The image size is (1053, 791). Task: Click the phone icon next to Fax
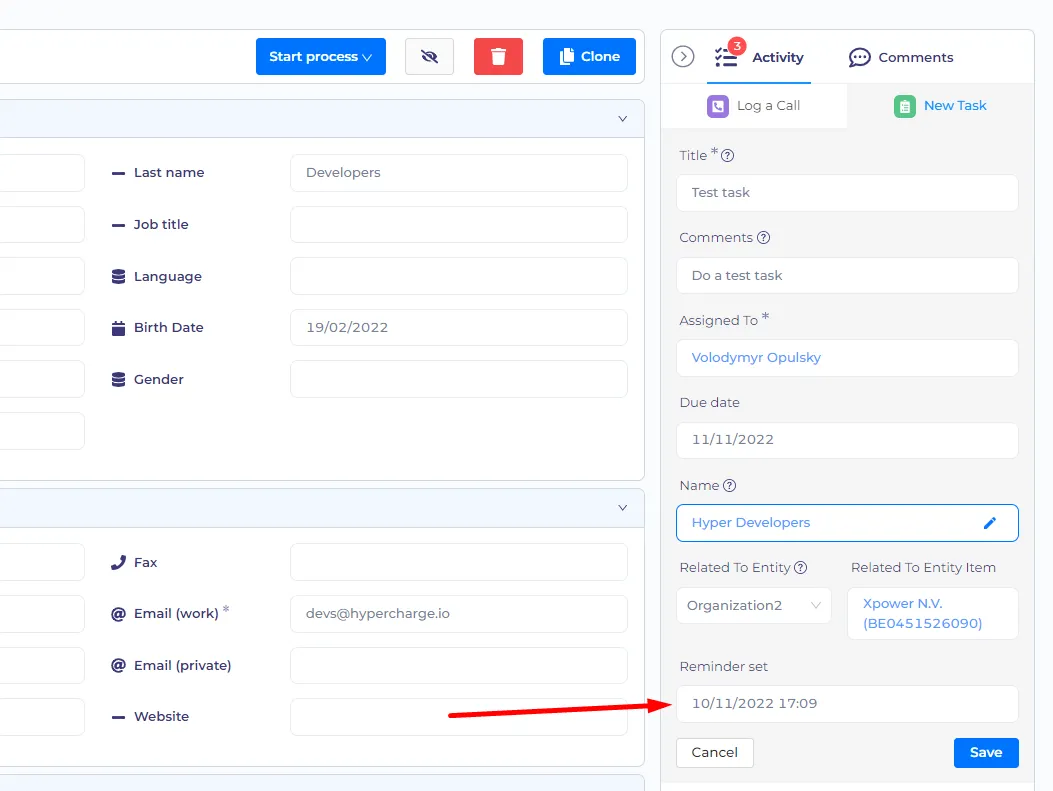(118, 563)
